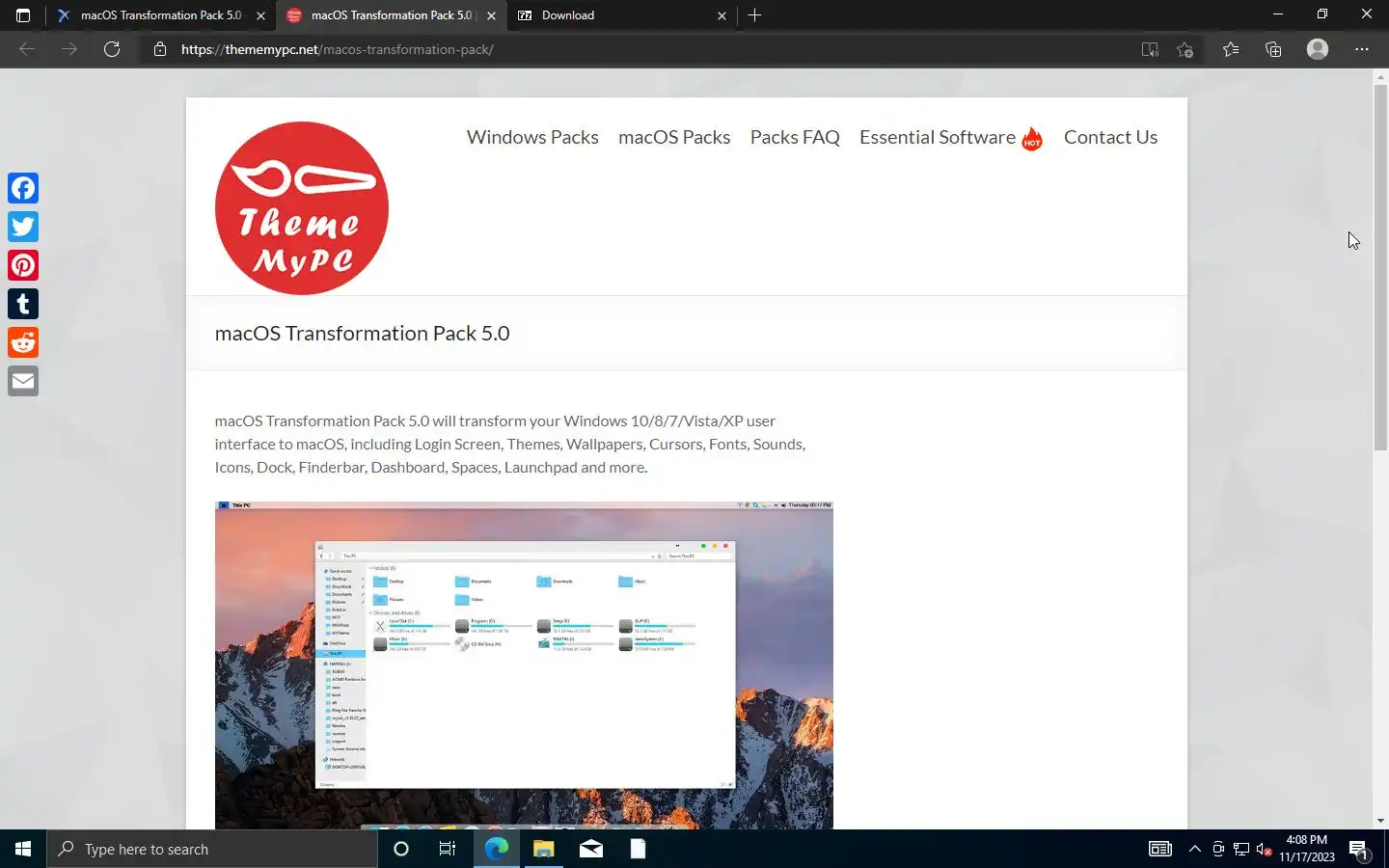
Task: Go to Contact Us page
Action: (1110, 137)
